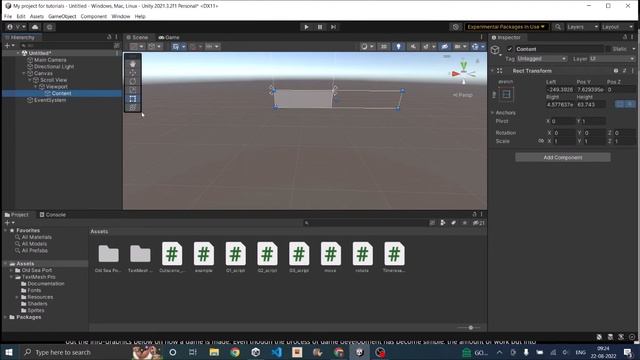Open the GameObject menu
Image resolution: width=640 pixels, height=360 pixels.
pos(62,16)
